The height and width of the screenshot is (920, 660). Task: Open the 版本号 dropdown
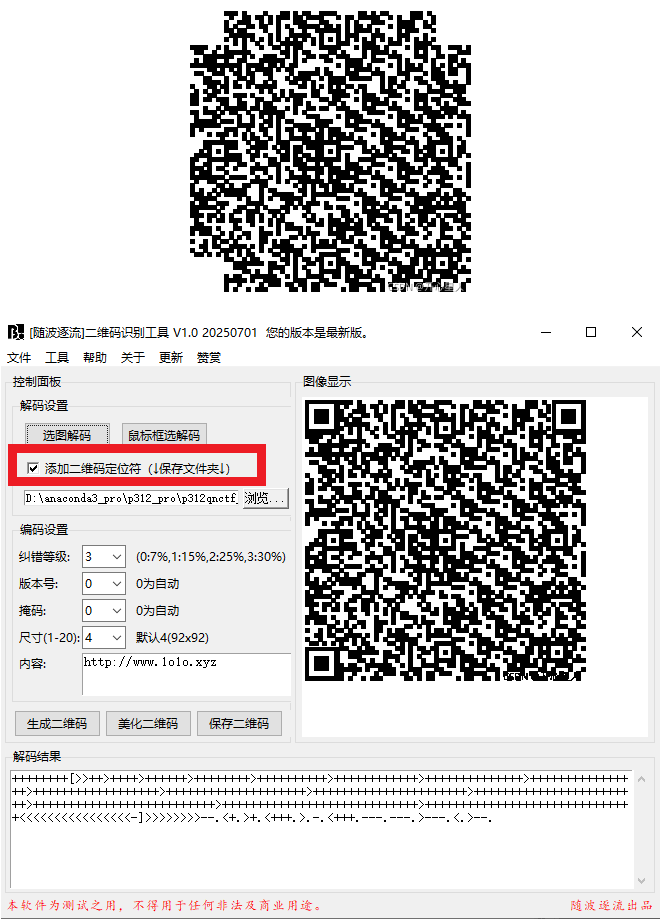point(104,583)
